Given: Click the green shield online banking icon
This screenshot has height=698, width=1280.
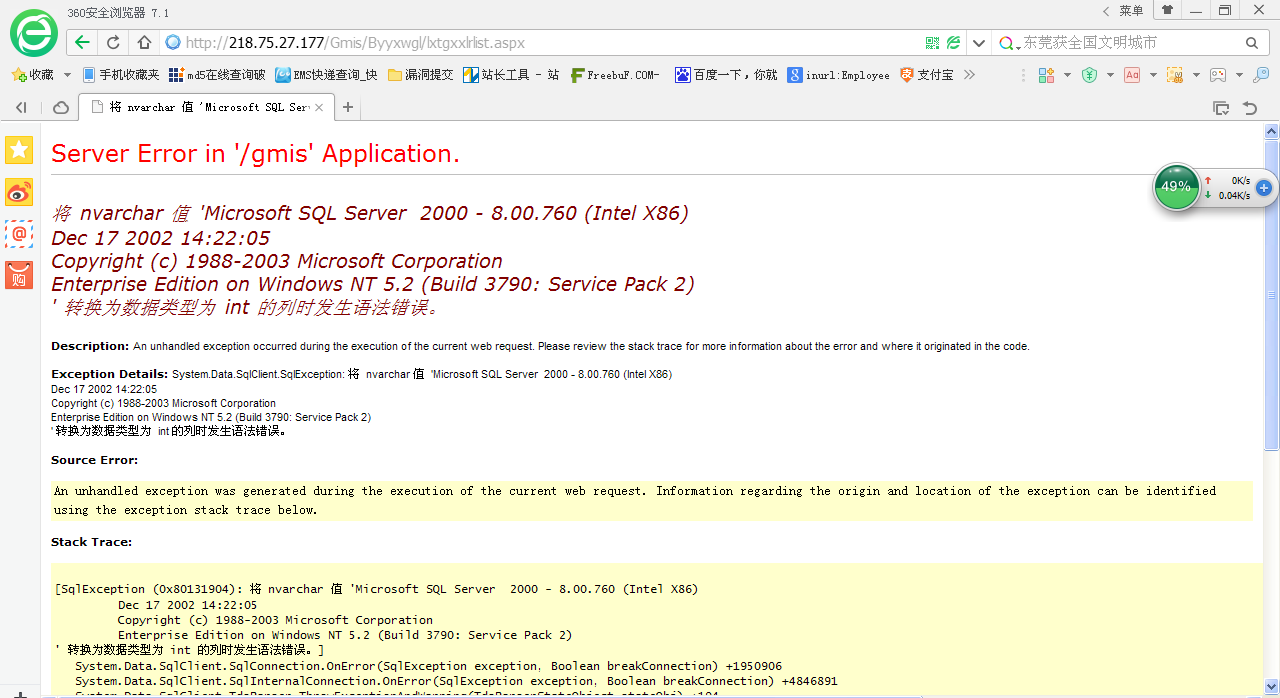Looking at the screenshot, I should (x=1090, y=75).
